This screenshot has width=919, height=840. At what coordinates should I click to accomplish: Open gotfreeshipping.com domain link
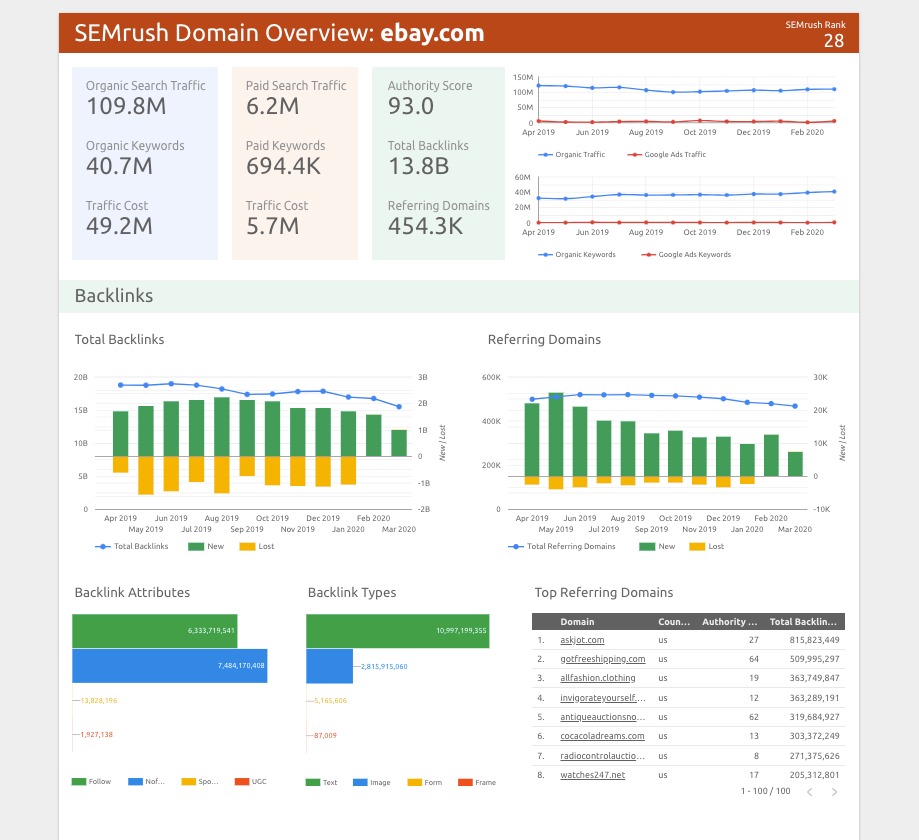[x=603, y=659]
